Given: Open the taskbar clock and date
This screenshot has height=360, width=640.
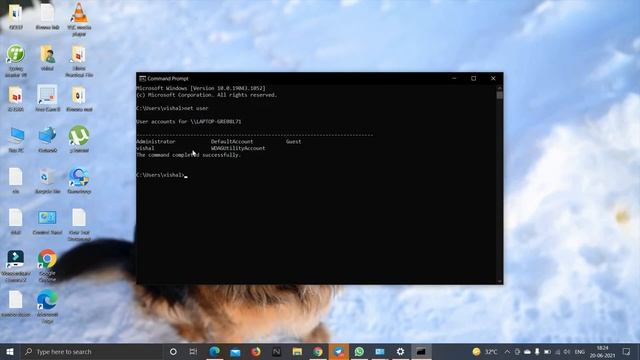Looking at the screenshot, I should click(602, 351).
